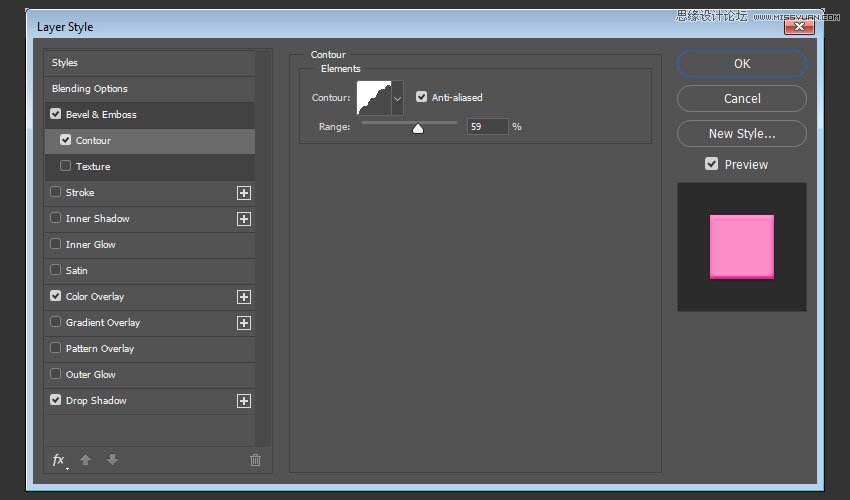Click the move effect down arrow
Viewport: 850px width, 500px height.
(x=112, y=460)
